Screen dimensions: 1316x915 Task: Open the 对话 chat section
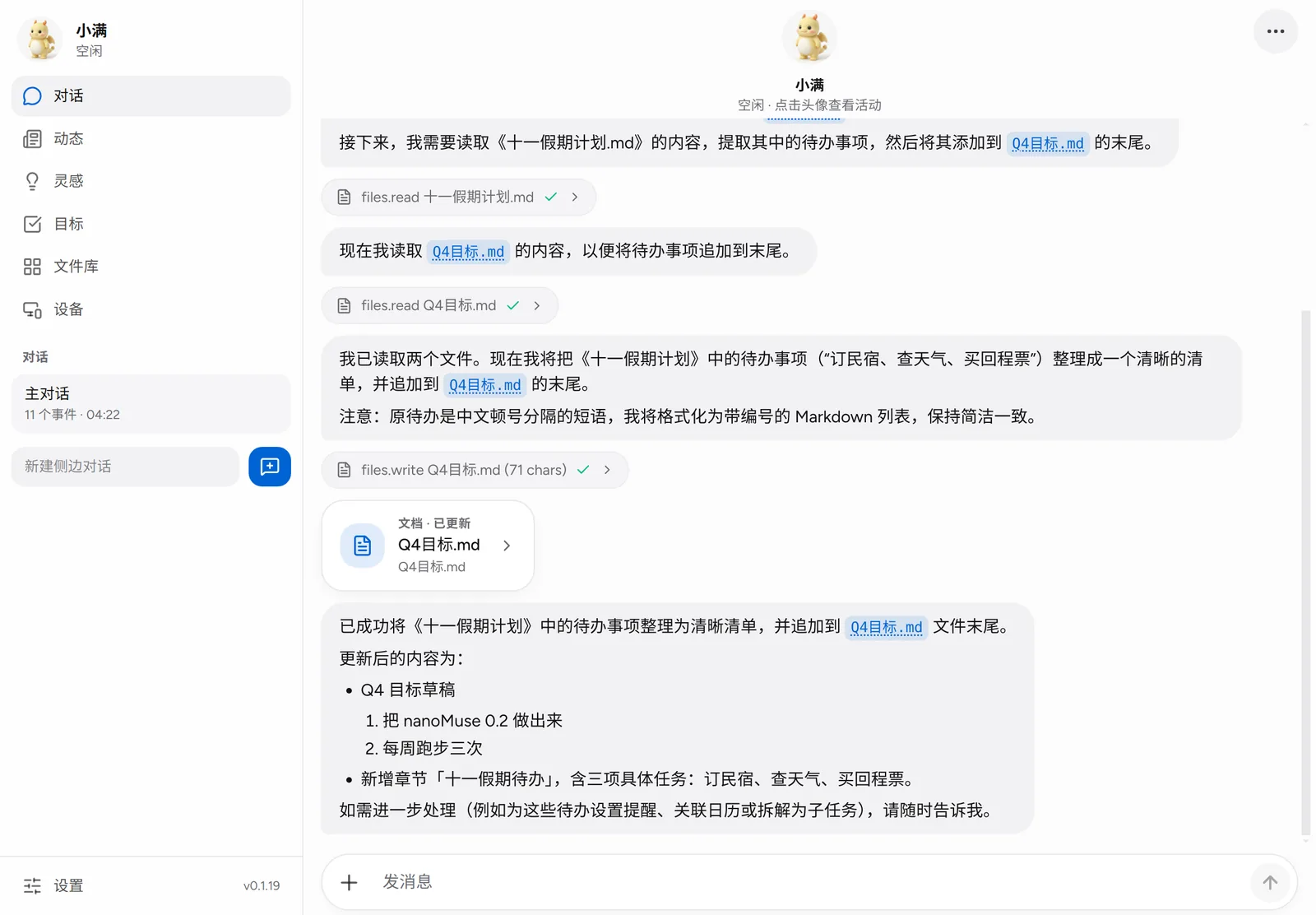[151, 96]
